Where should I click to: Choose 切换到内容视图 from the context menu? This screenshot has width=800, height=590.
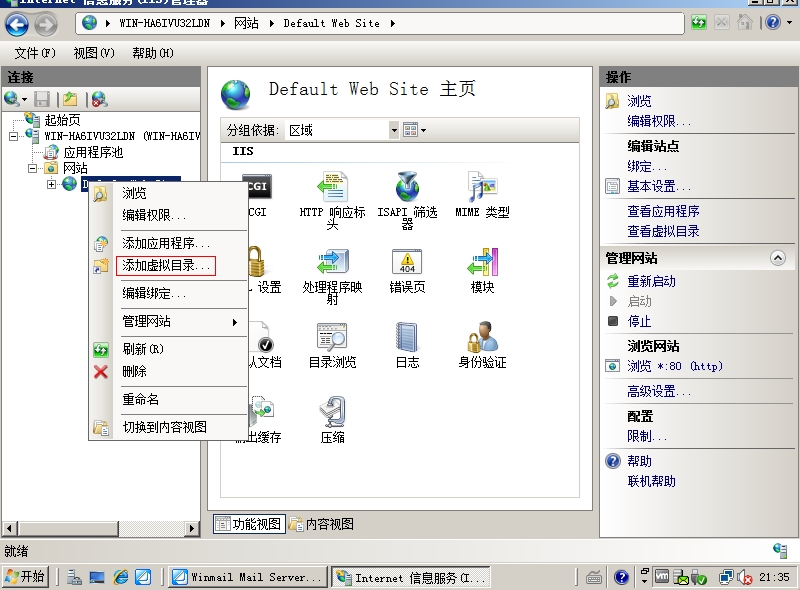pos(164,427)
